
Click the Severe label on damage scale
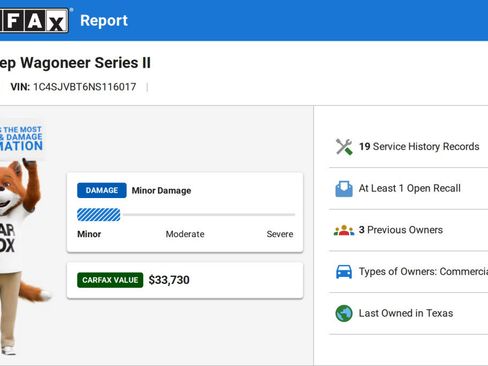[280, 234]
